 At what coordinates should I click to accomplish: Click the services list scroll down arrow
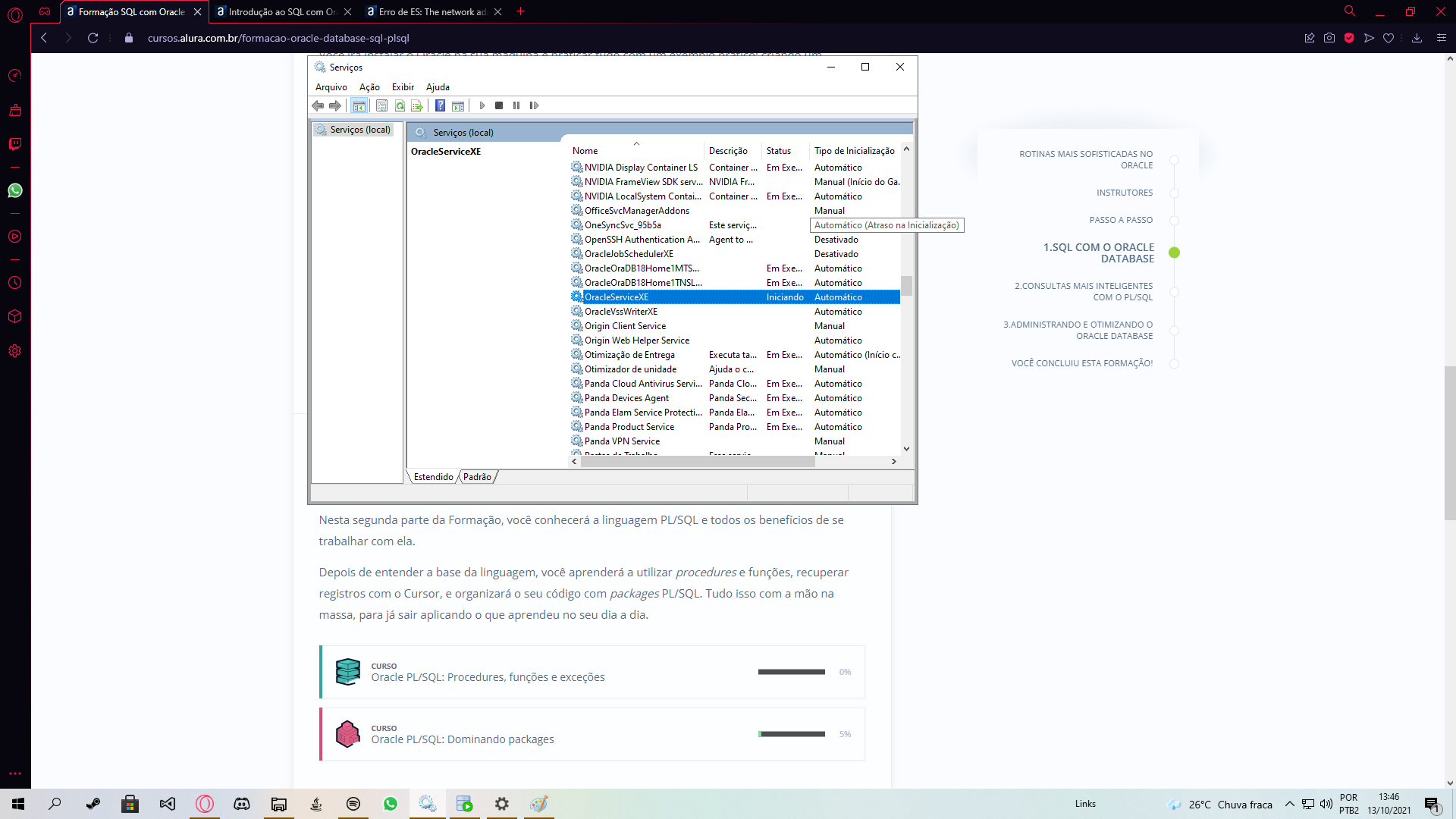pos(906,449)
